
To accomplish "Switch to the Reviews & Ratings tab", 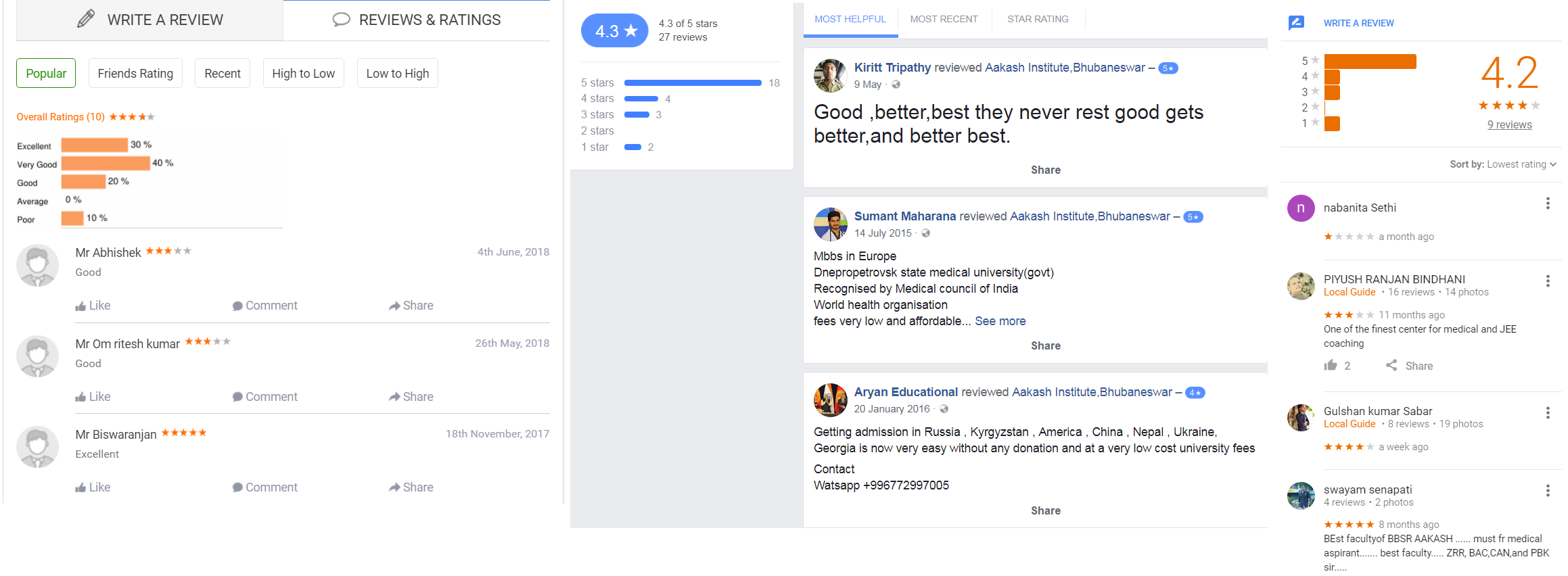I will (417, 20).
